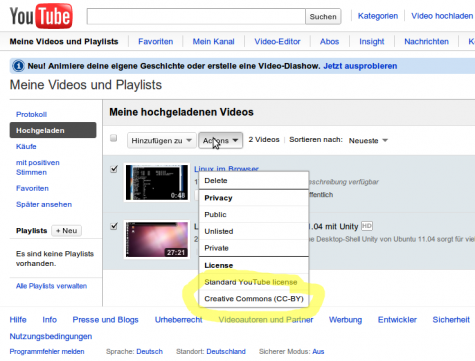The width and height of the screenshot is (475, 361).
Task: Uncheck the Unity video checkbox
Action: (x=114, y=226)
